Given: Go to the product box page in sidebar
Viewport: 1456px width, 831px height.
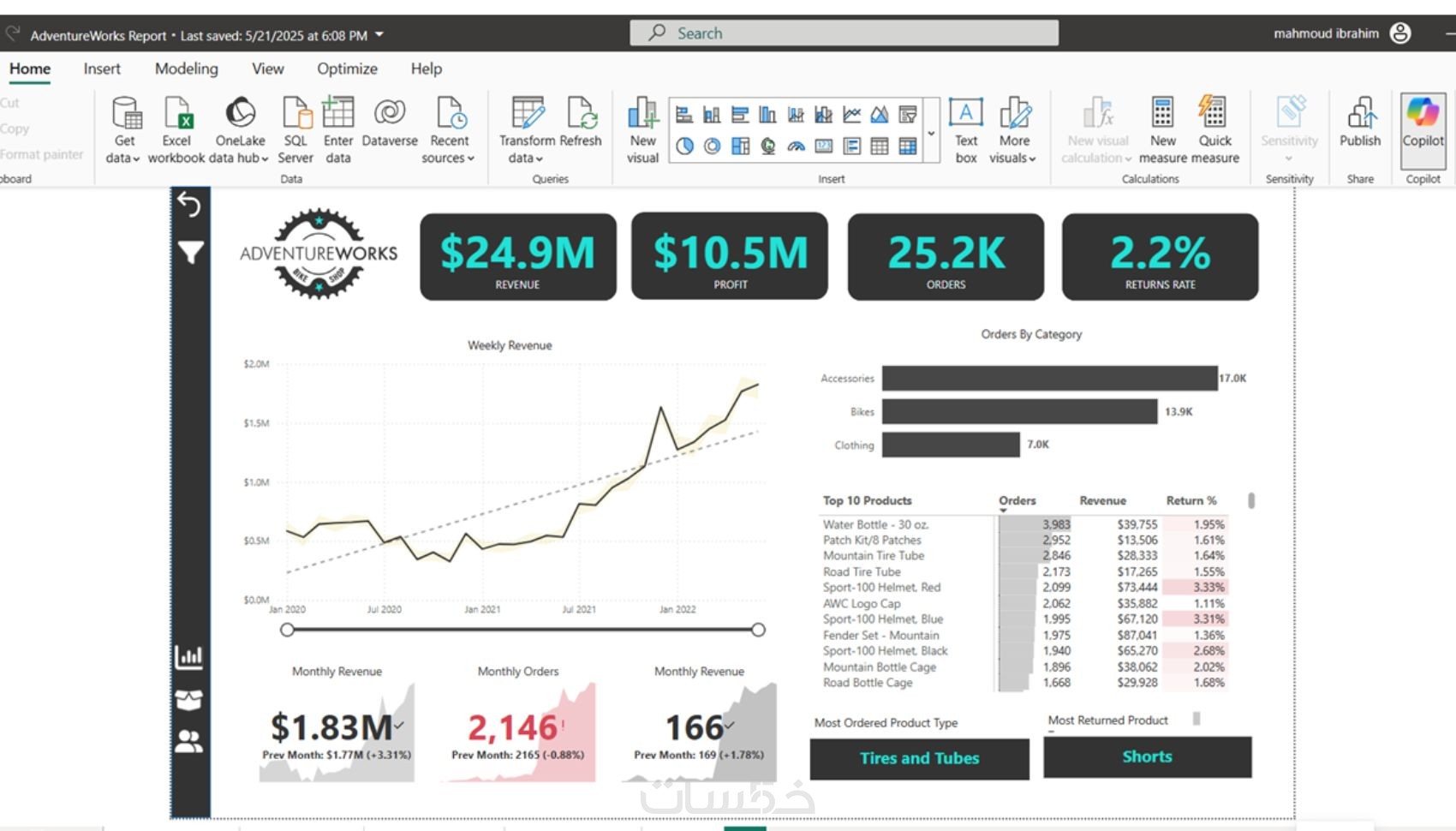Looking at the screenshot, I should pos(189,700).
